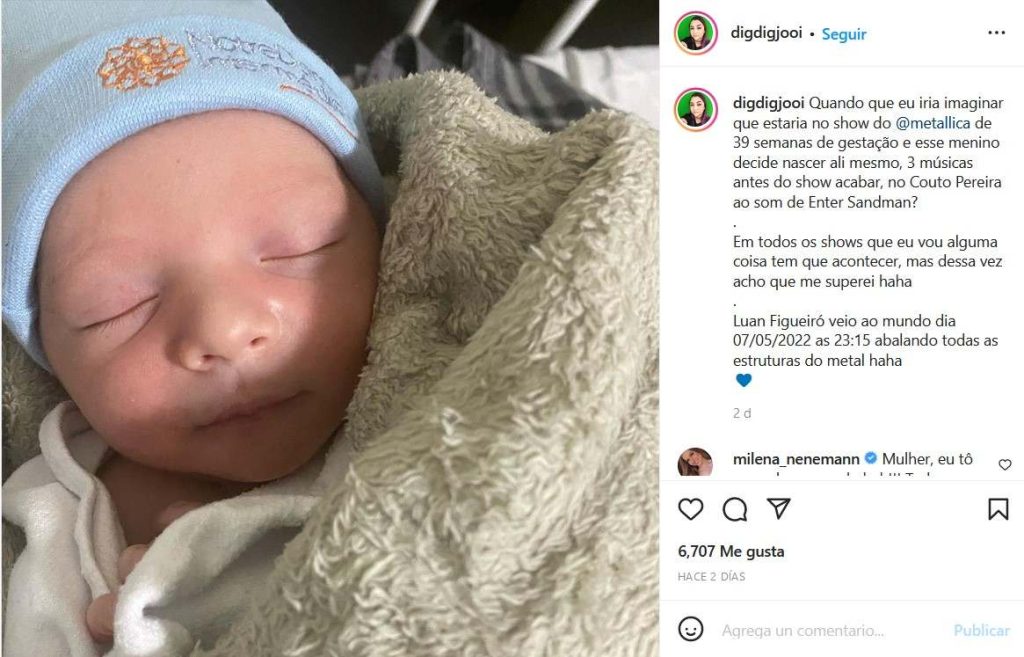The width and height of the screenshot is (1024, 657).
Task: Click the Publicar button
Action: pos(982,630)
